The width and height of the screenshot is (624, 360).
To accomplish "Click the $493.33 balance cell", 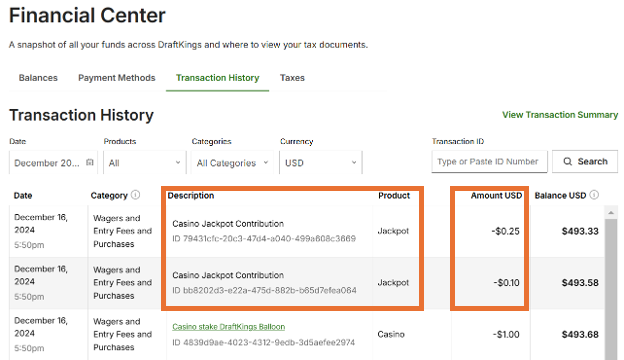I will [580, 232].
